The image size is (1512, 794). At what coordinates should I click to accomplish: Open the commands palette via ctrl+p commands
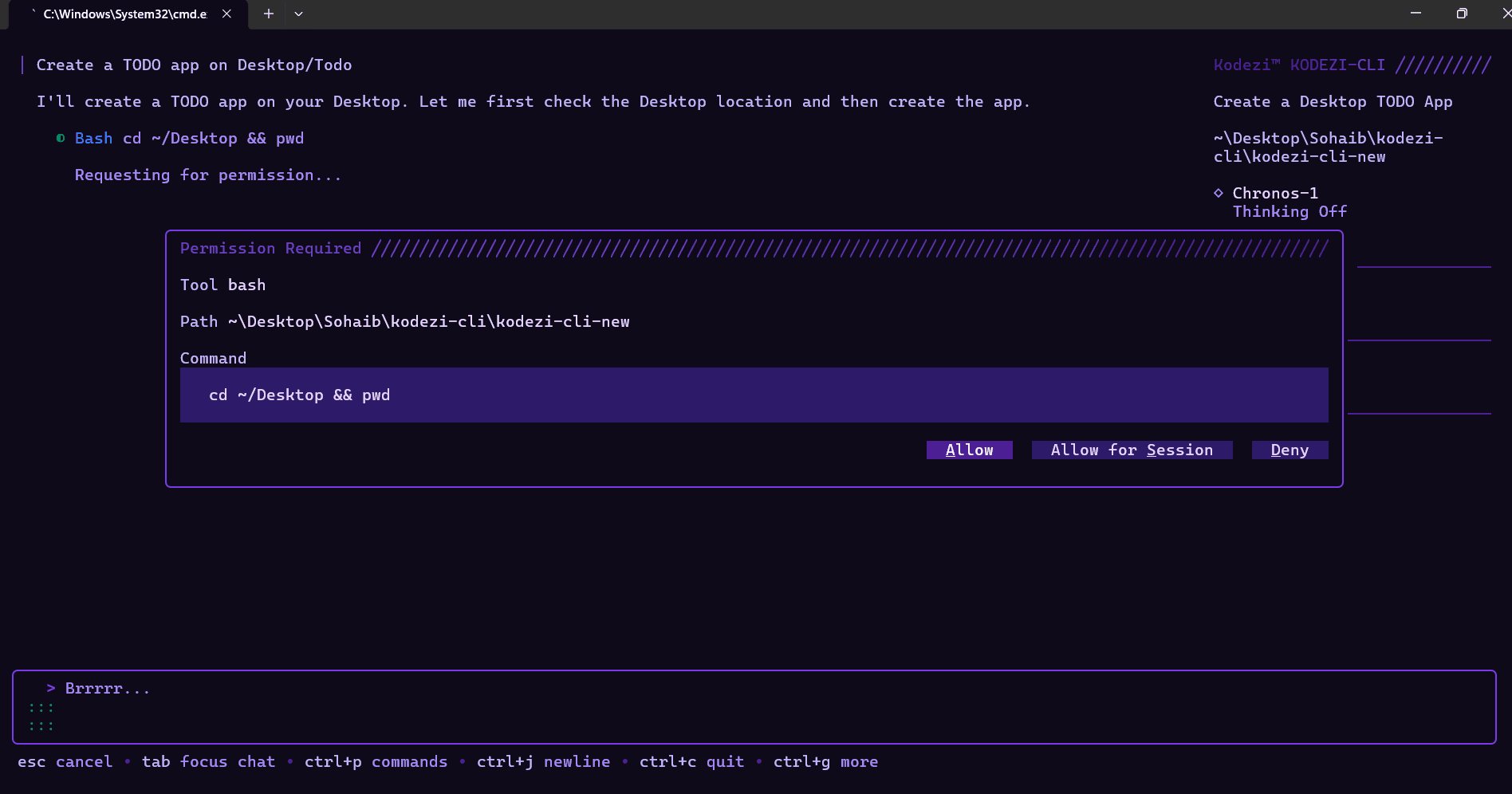click(x=376, y=761)
